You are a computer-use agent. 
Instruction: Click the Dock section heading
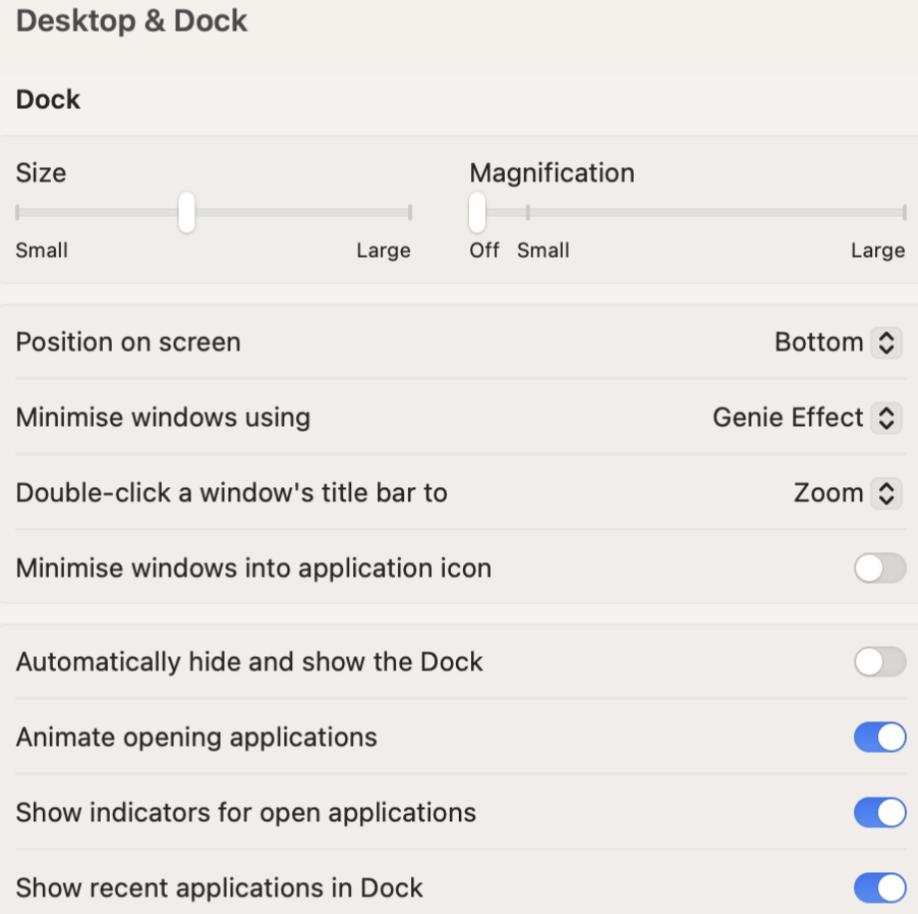[x=48, y=100]
